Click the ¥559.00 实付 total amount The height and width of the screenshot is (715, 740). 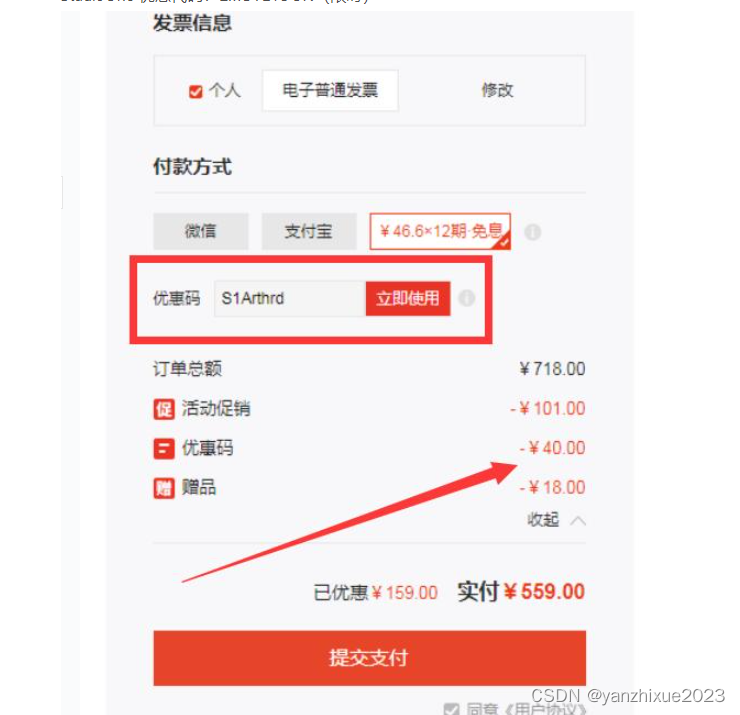[x=544, y=592]
